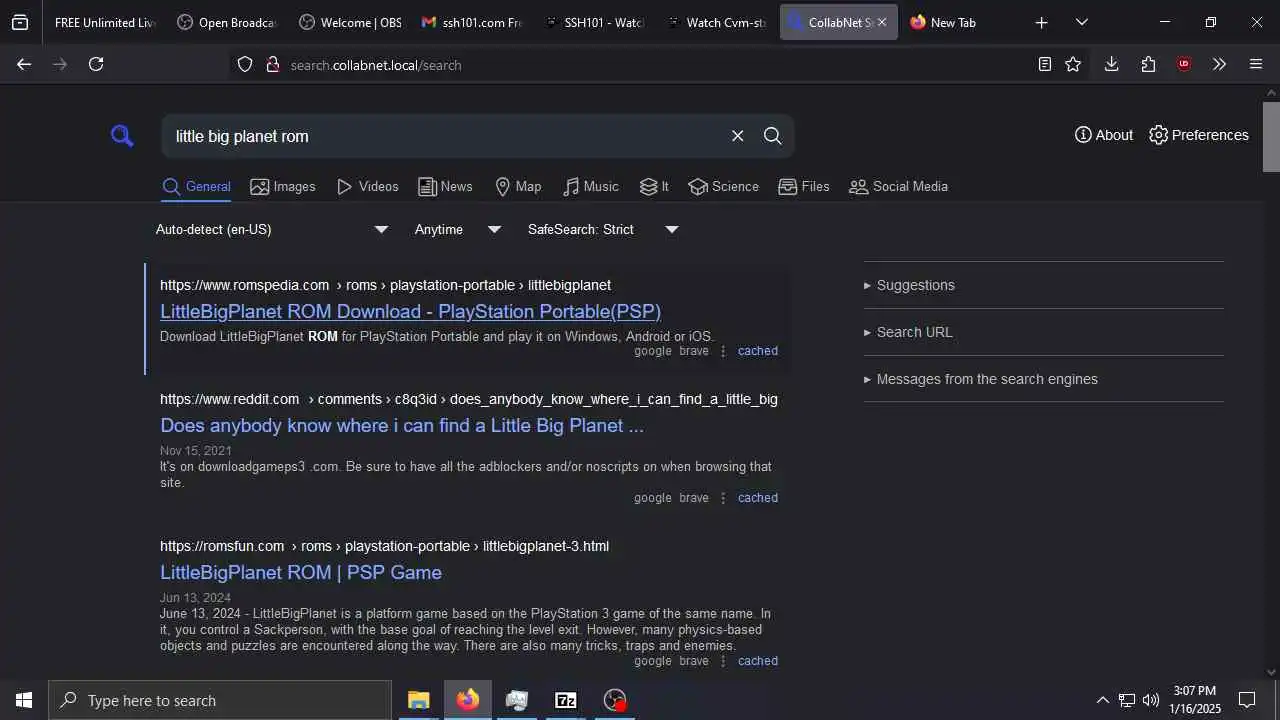Reload the current page
The width and height of the screenshot is (1280, 720).
96,64
